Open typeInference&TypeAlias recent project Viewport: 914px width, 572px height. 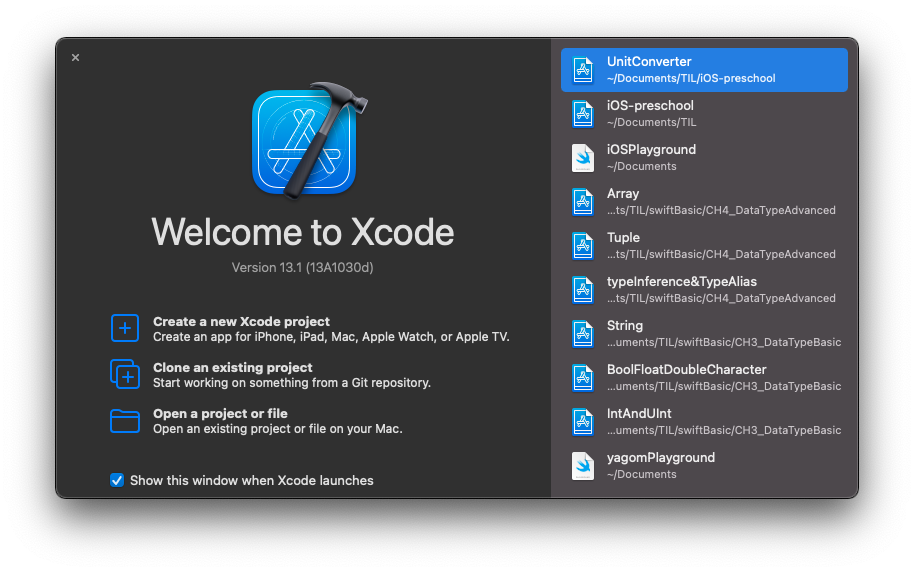pyautogui.click(x=704, y=290)
